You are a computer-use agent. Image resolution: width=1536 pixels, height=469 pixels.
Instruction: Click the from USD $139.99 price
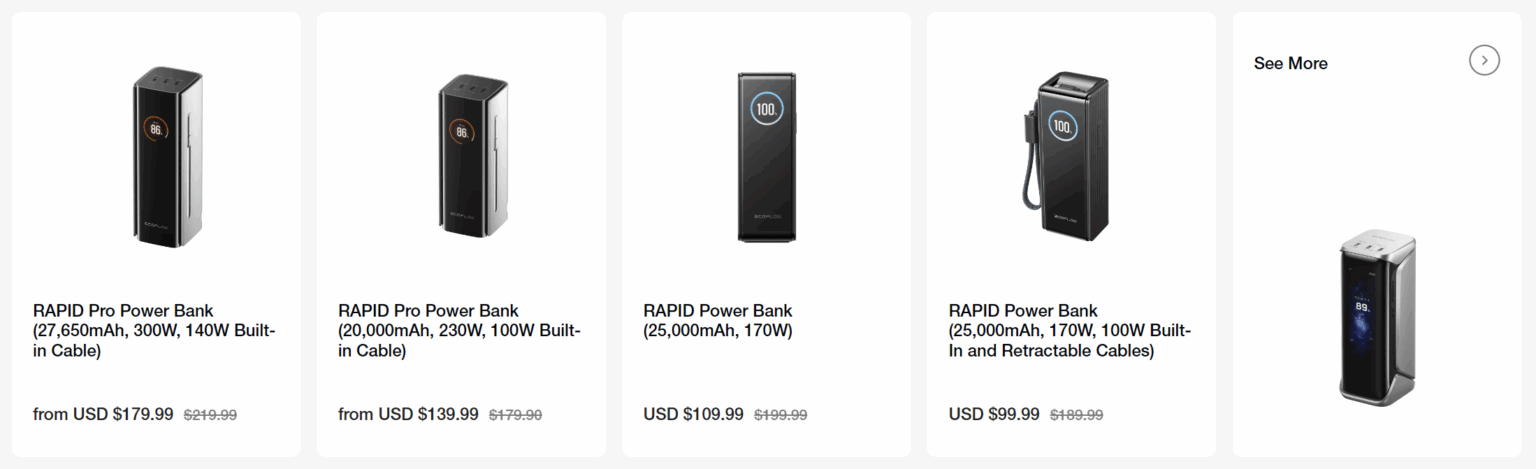pos(408,414)
